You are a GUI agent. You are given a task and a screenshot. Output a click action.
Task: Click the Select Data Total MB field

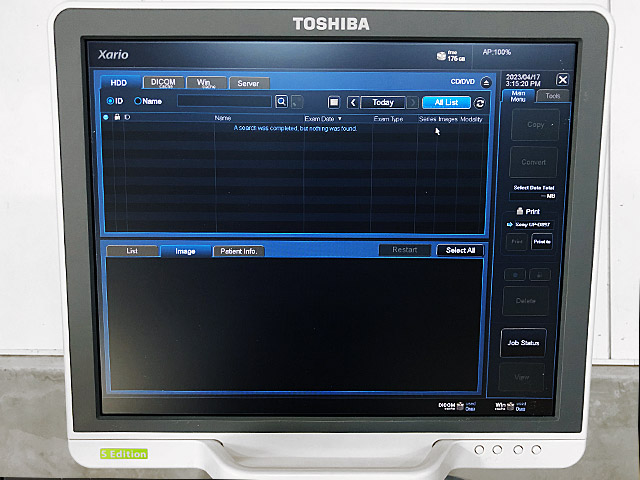click(x=533, y=196)
